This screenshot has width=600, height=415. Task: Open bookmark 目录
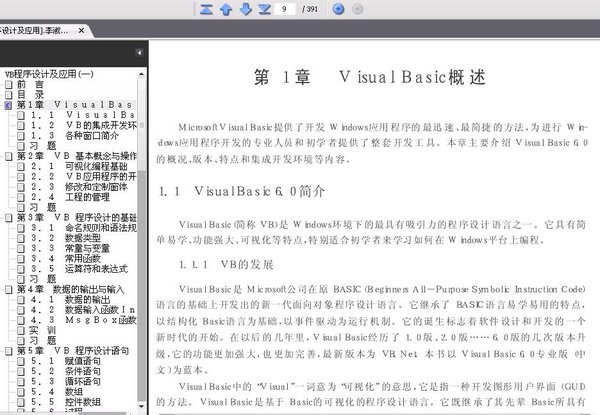pos(31,94)
